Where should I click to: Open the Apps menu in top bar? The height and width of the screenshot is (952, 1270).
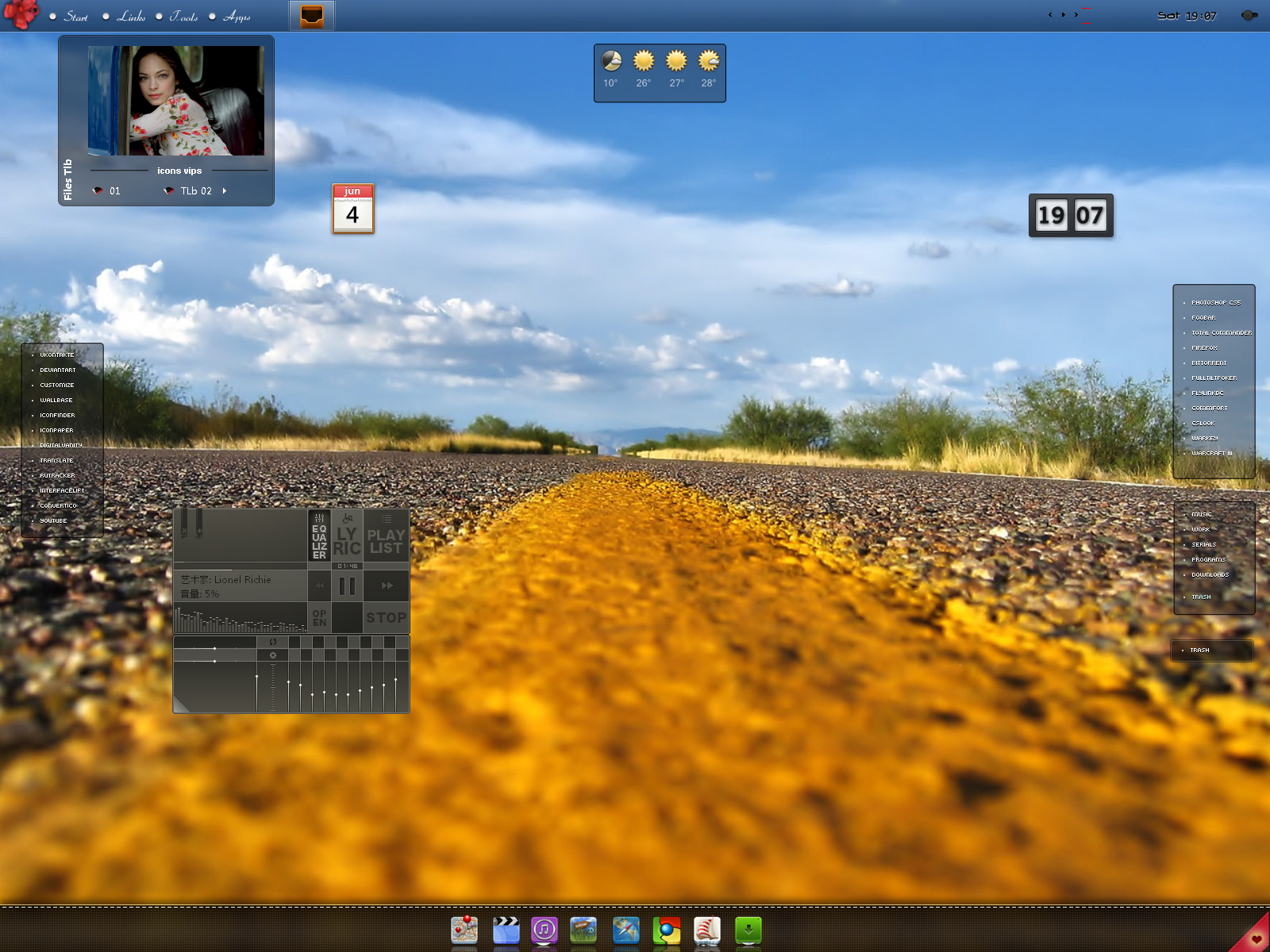237,17
